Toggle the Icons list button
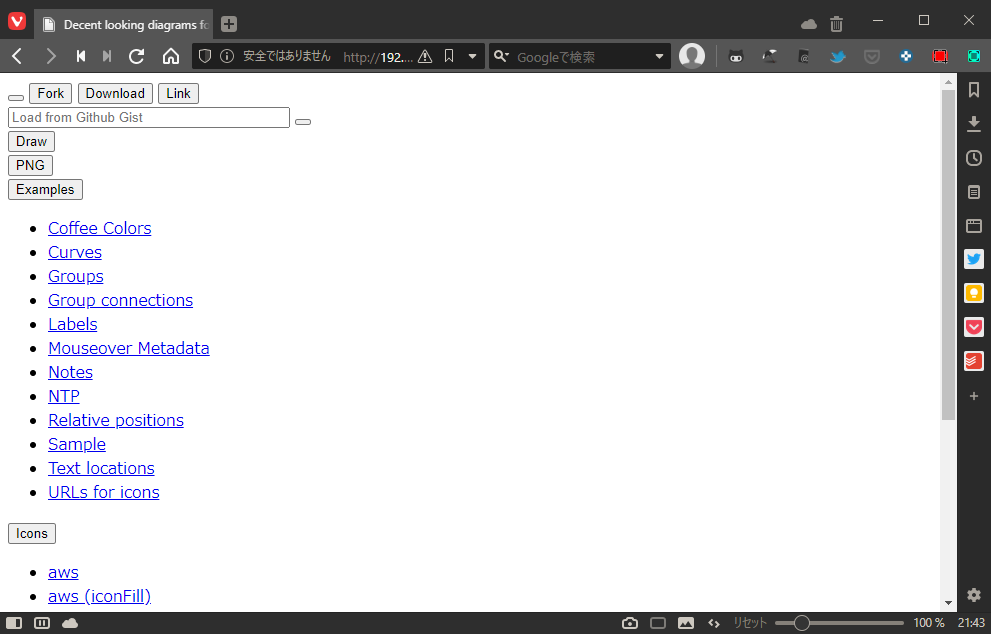Image resolution: width=991 pixels, height=634 pixels. [x=32, y=533]
